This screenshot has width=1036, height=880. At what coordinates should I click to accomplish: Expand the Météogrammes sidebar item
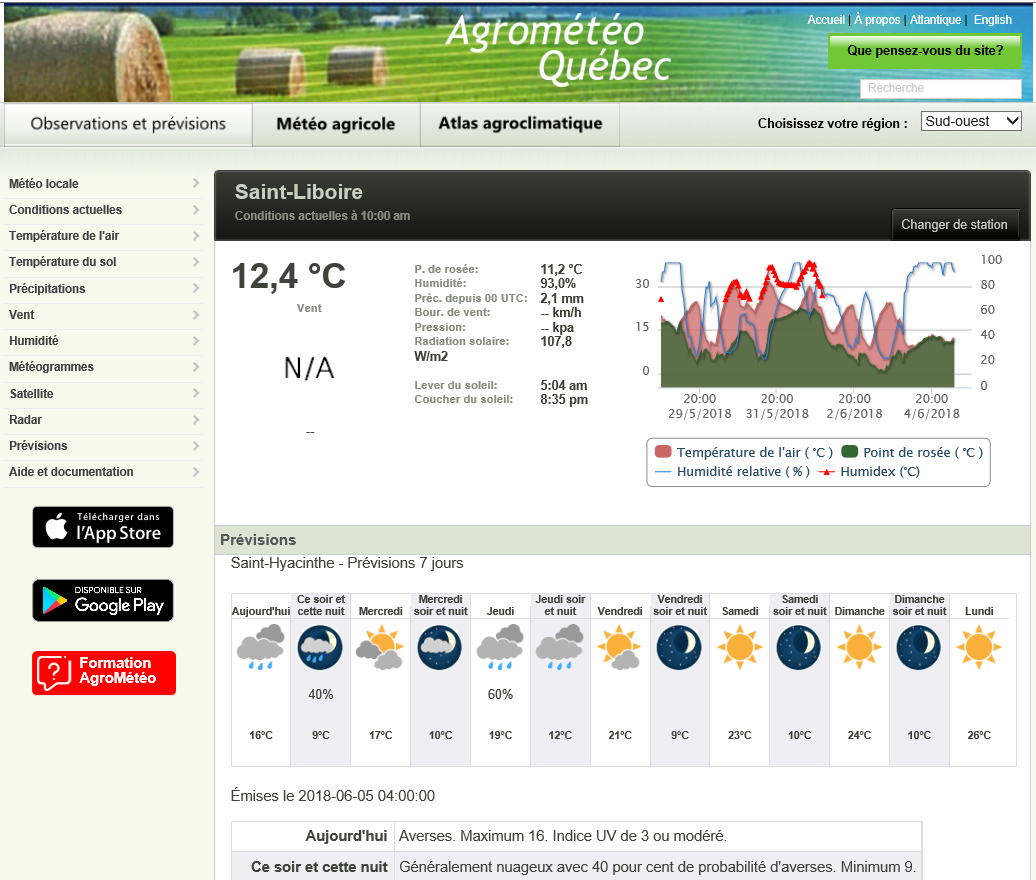click(103, 367)
